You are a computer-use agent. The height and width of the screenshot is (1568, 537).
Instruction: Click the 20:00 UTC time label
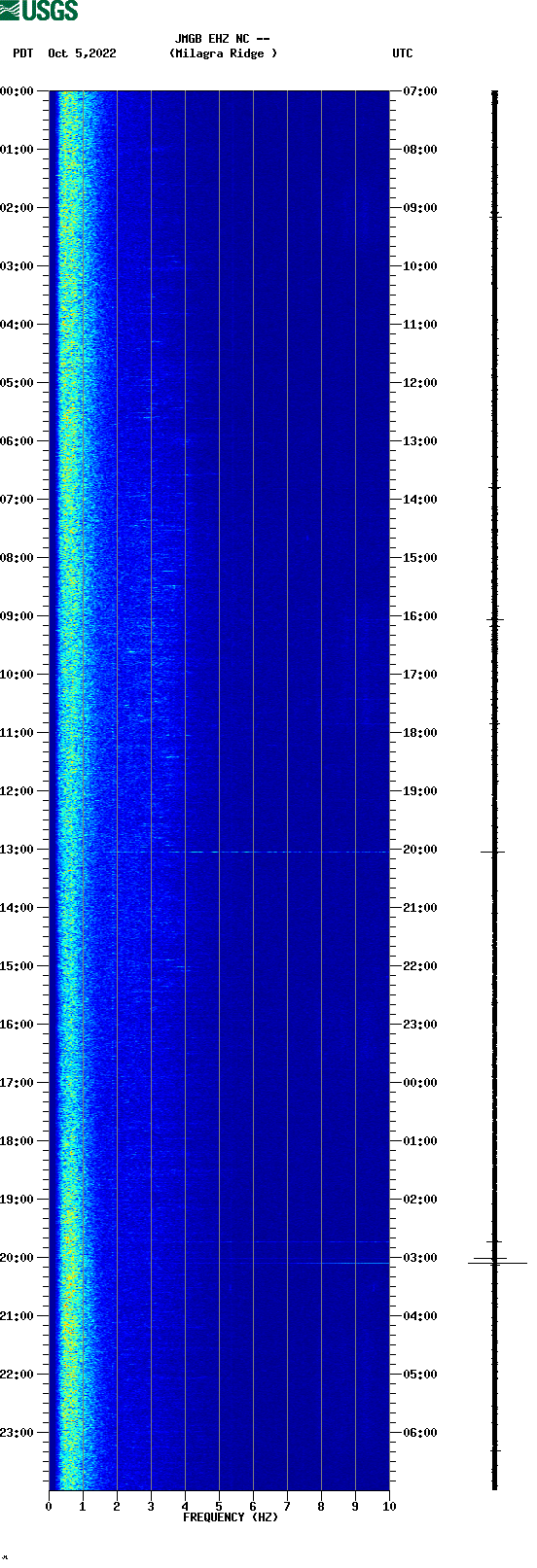pos(420,850)
